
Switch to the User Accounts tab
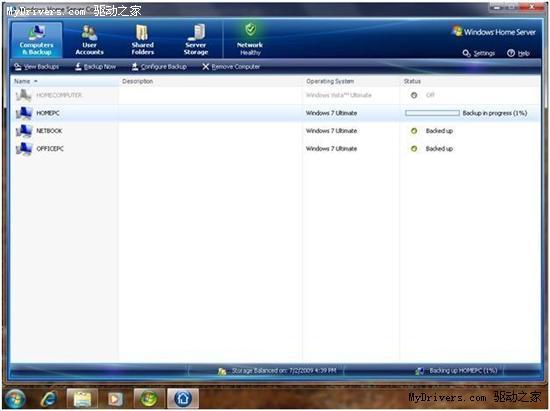89,40
